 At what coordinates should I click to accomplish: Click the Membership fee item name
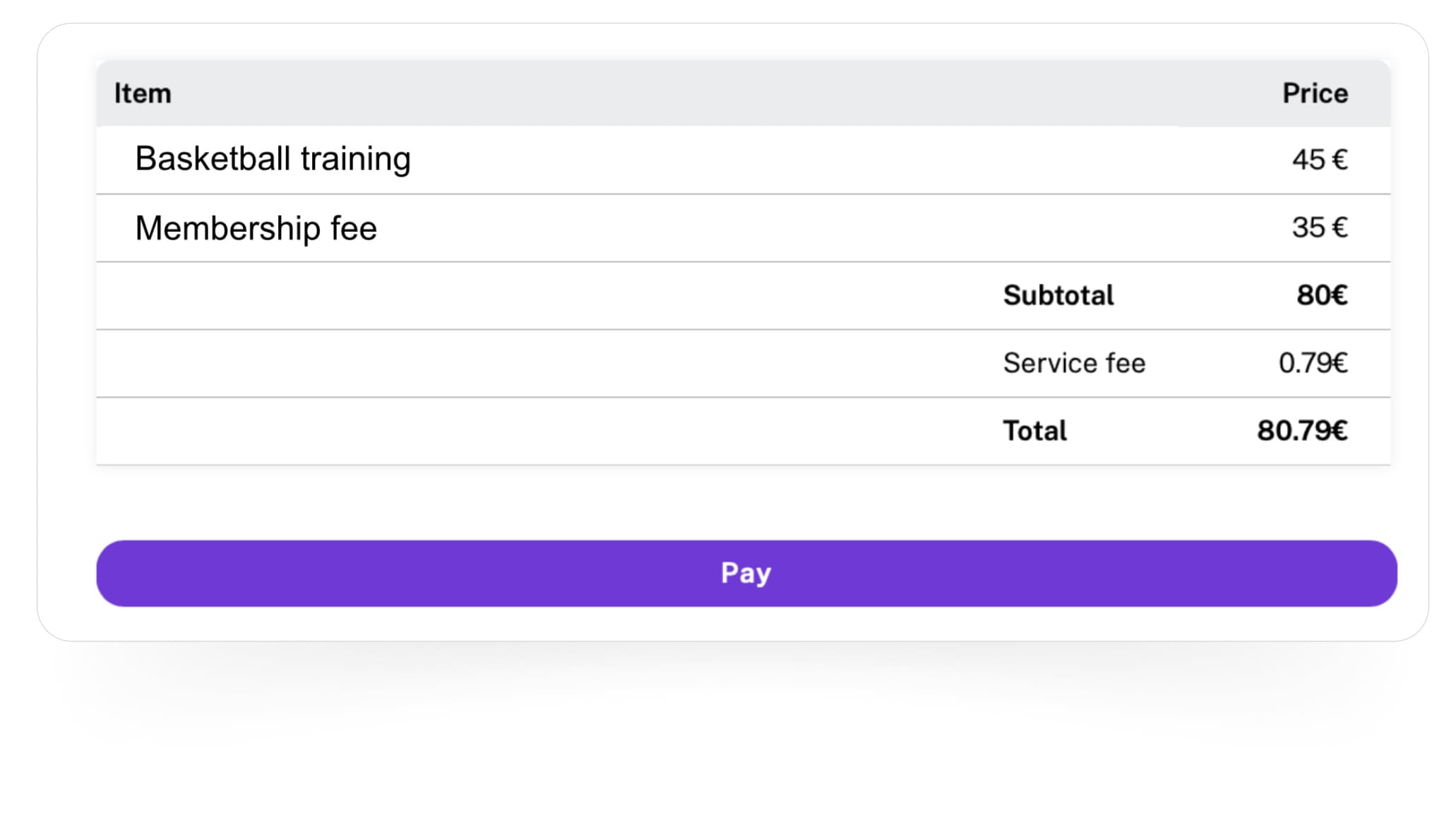[x=256, y=228]
